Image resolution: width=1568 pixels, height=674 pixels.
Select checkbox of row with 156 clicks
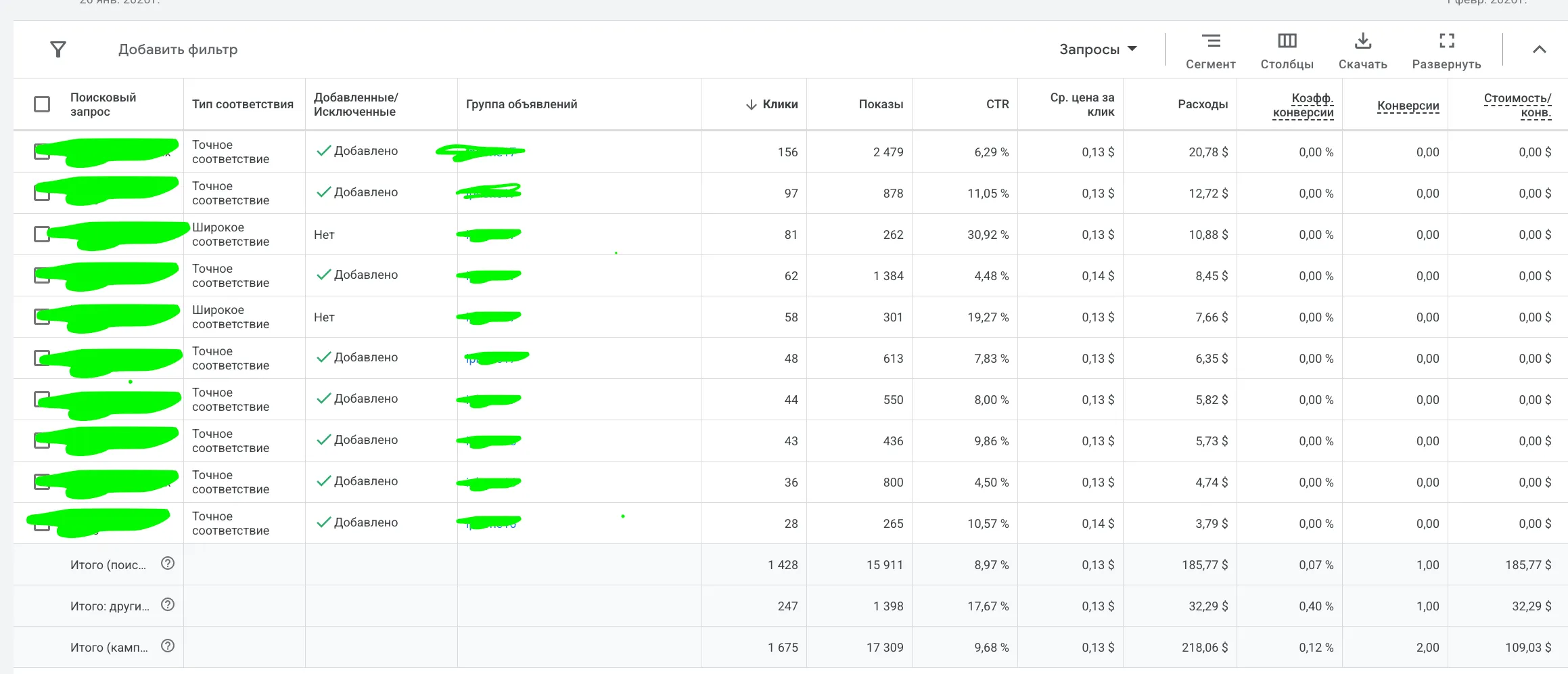pyautogui.click(x=41, y=152)
